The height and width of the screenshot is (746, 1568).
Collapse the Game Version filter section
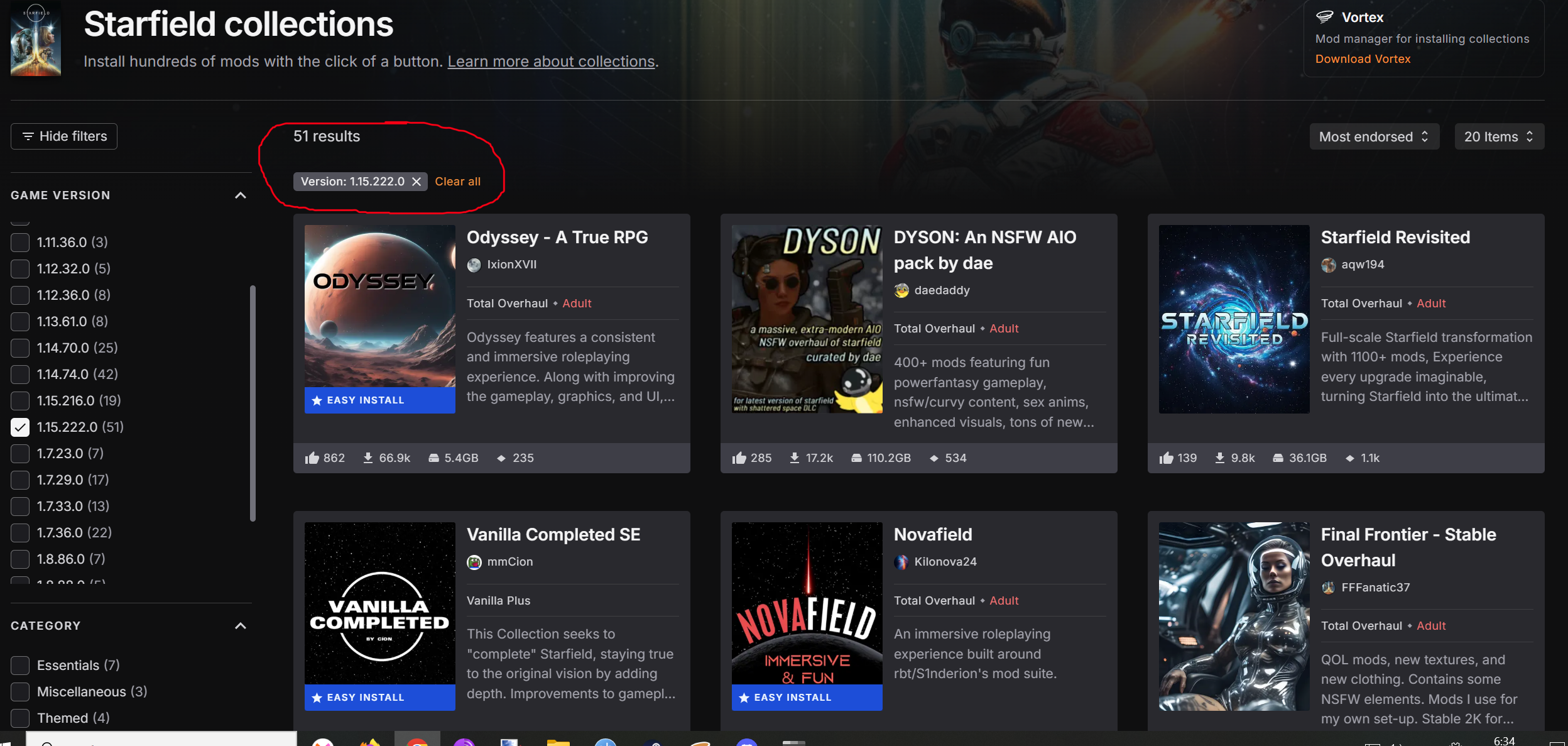[240, 195]
